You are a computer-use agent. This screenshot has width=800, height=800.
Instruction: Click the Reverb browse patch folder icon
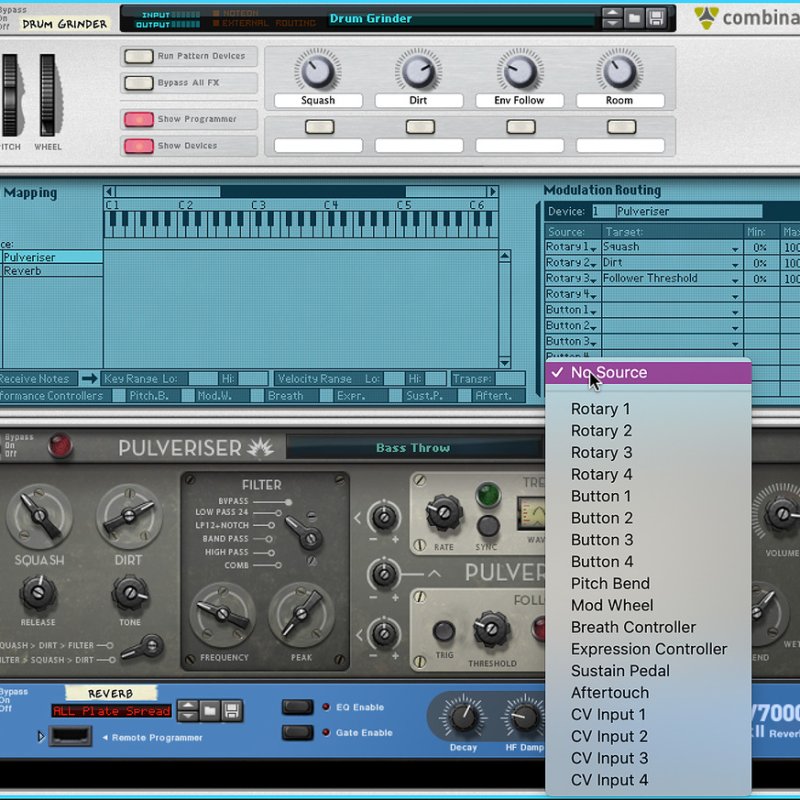click(210, 711)
